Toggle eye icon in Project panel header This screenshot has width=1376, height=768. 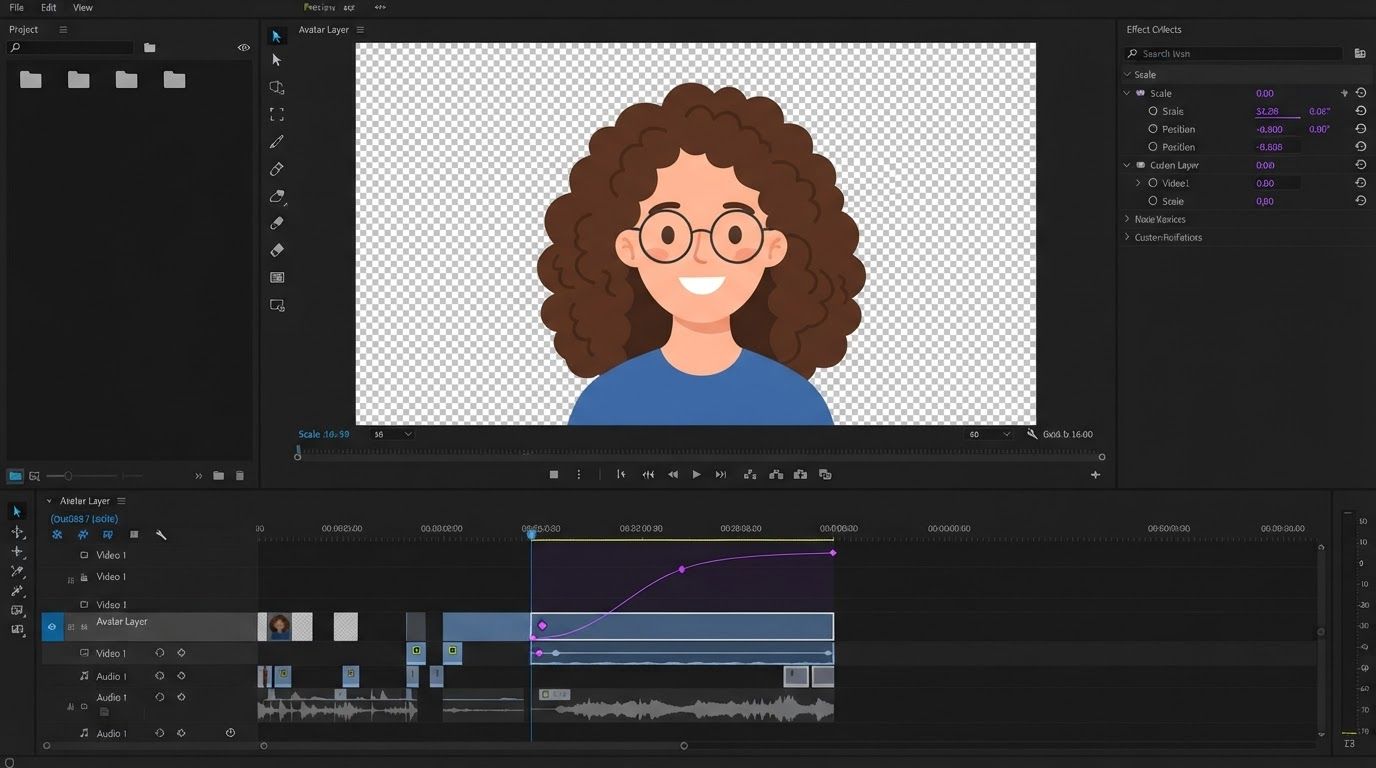(243, 47)
